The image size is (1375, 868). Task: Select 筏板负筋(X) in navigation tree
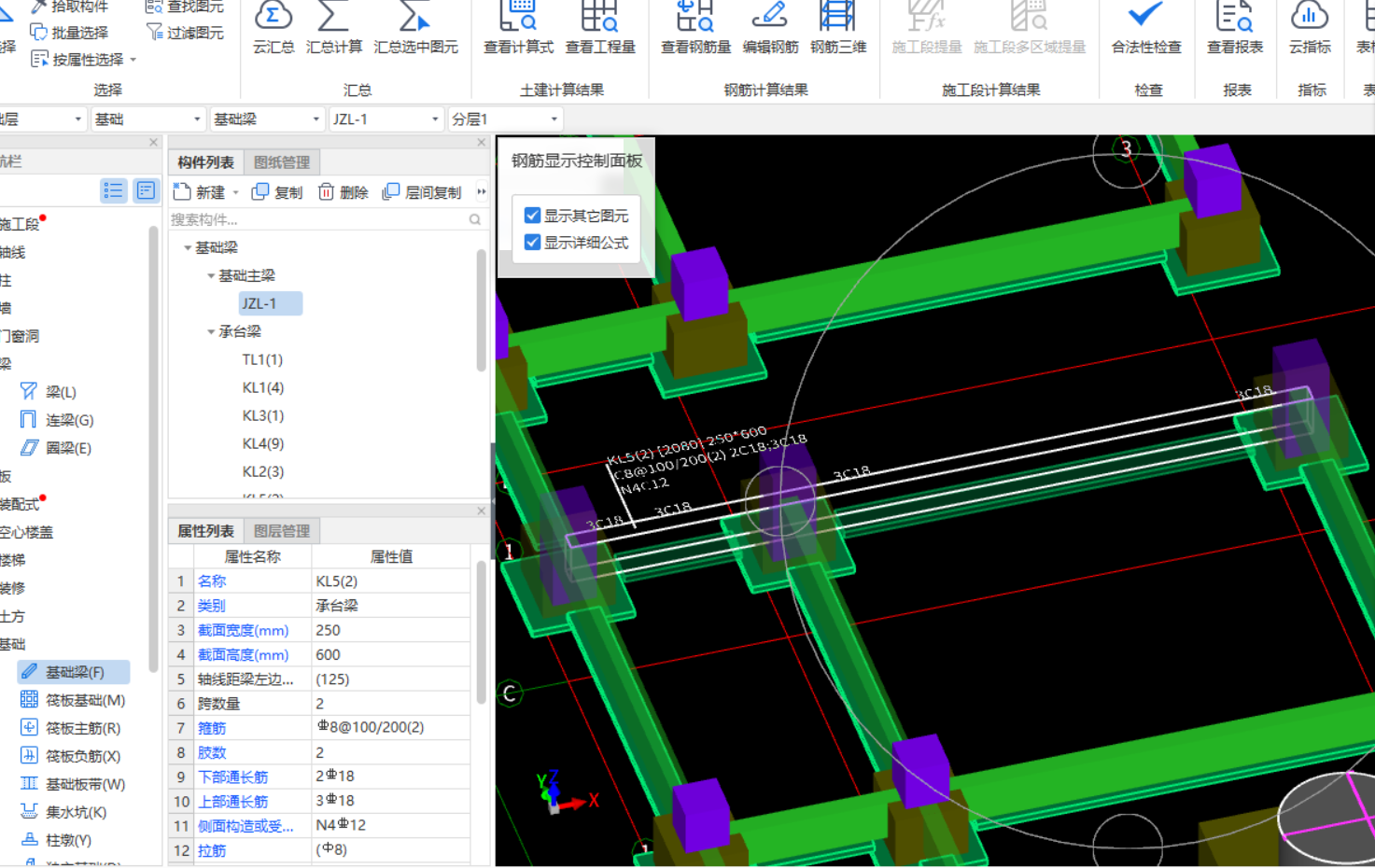(71, 756)
